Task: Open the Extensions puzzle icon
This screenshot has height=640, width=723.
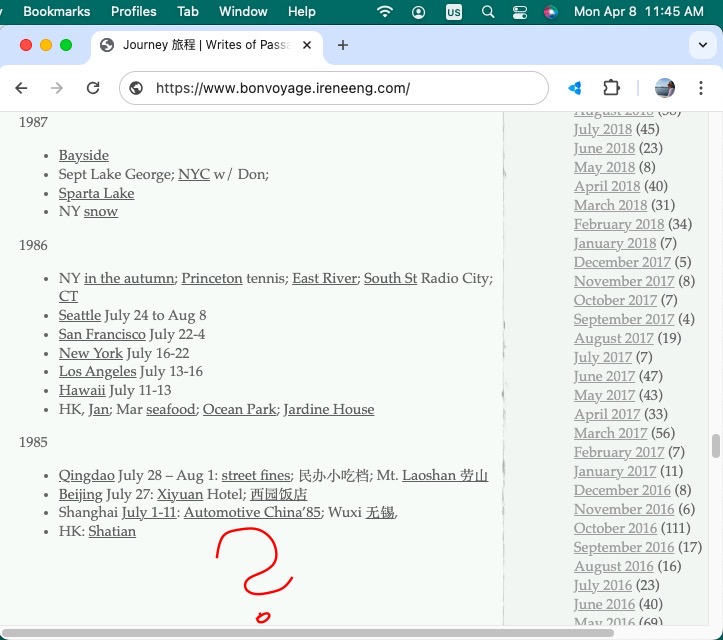Action: click(x=612, y=88)
